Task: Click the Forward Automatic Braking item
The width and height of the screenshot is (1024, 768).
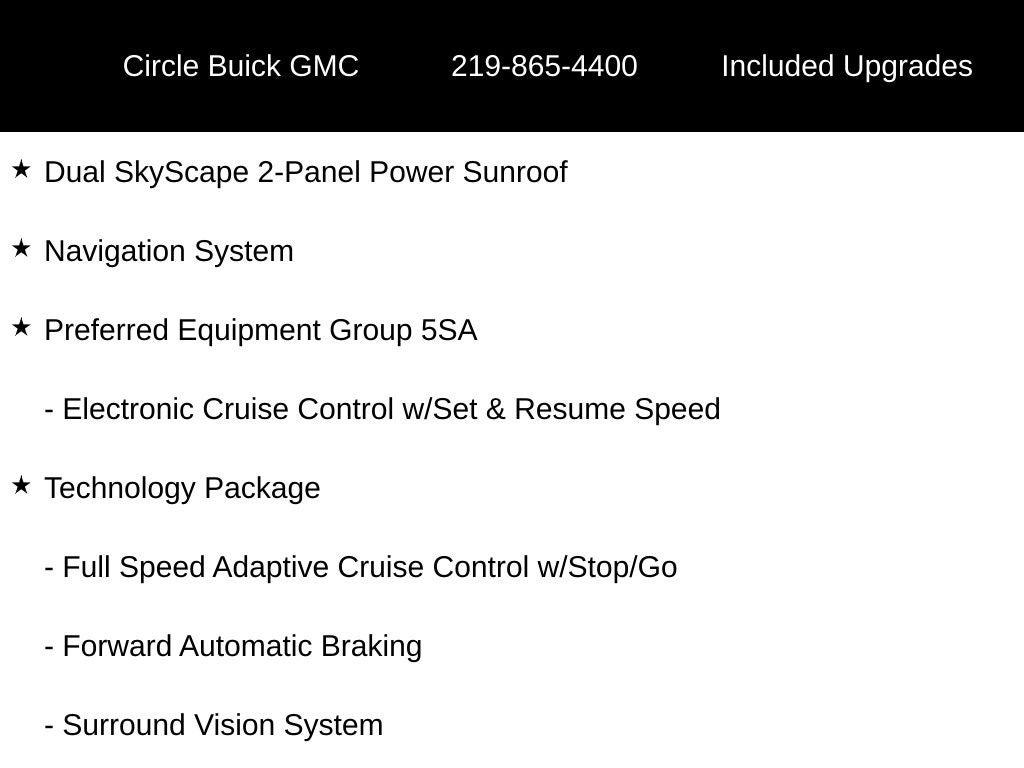Action: point(242,646)
